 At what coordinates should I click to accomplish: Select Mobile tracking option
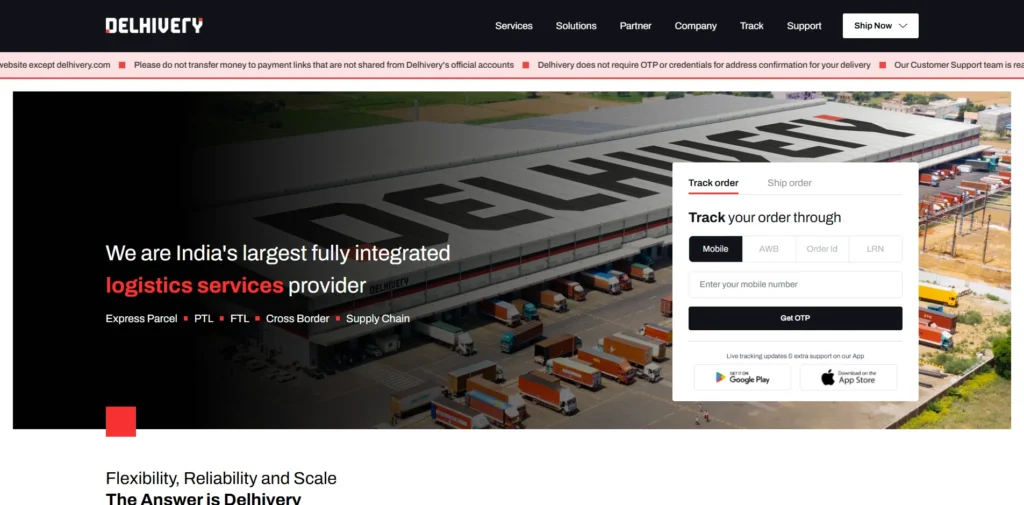[x=715, y=249]
